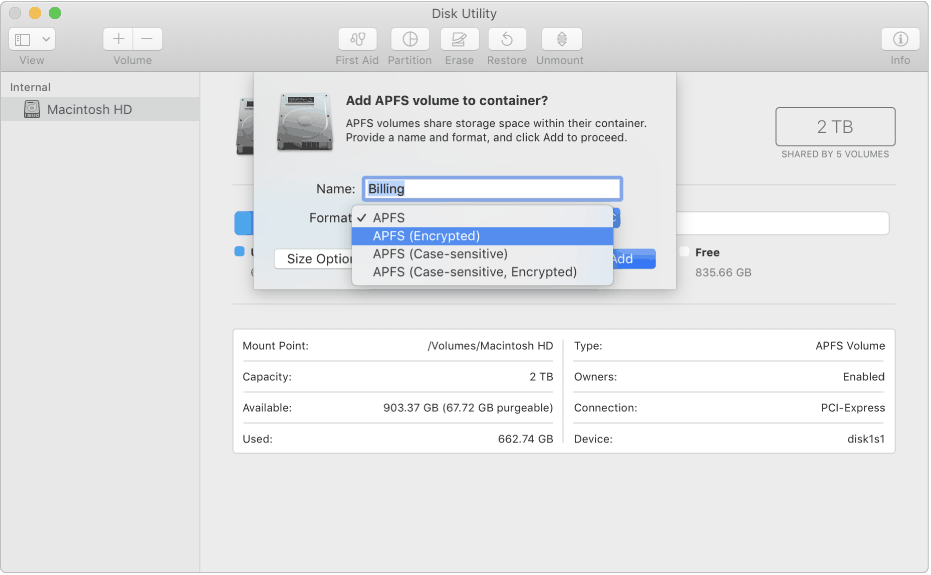Click the Owners Enabled value
The width and height of the screenshot is (931, 575).
click(864, 377)
